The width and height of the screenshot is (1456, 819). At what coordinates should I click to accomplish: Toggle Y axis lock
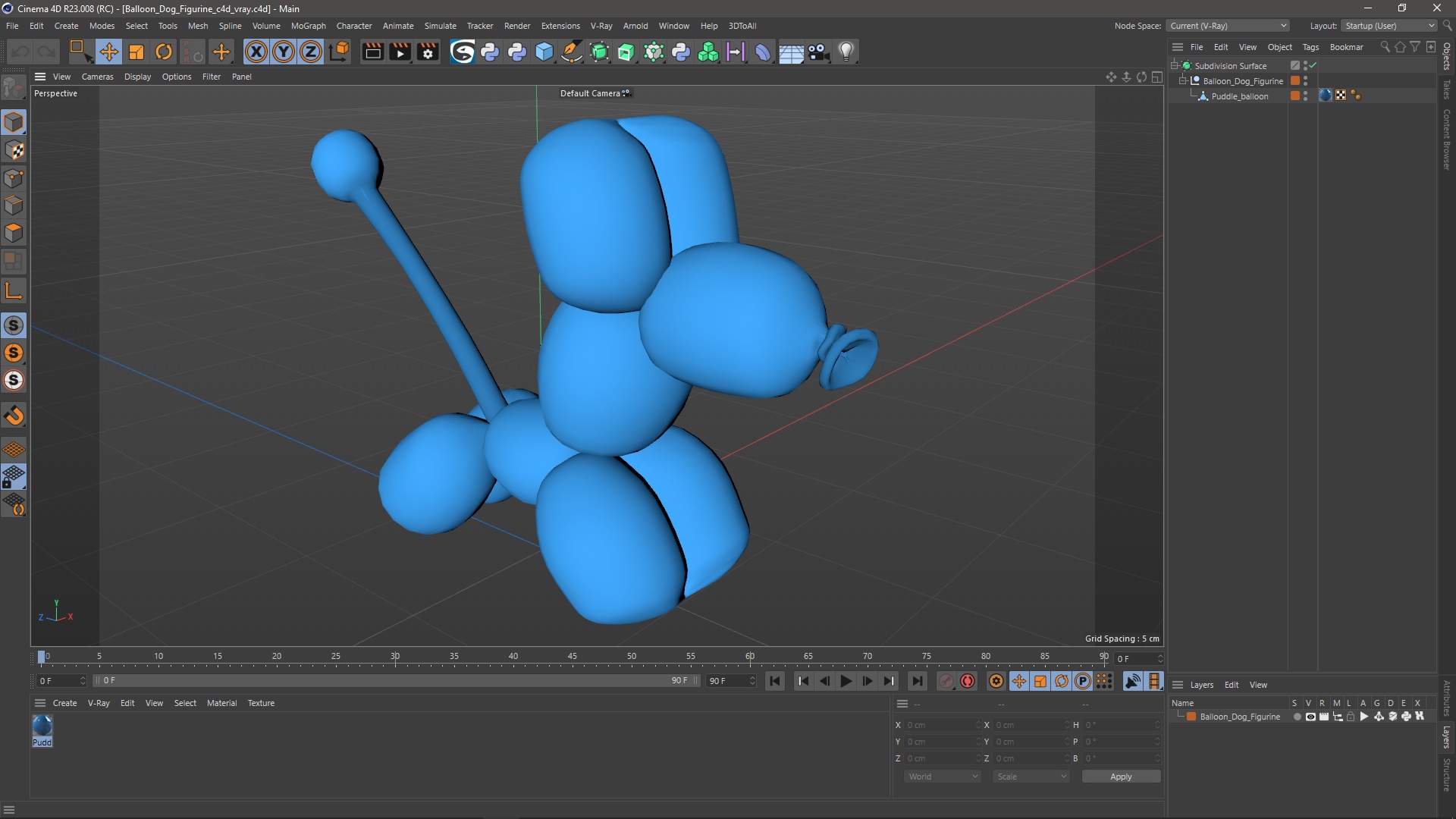click(284, 52)
